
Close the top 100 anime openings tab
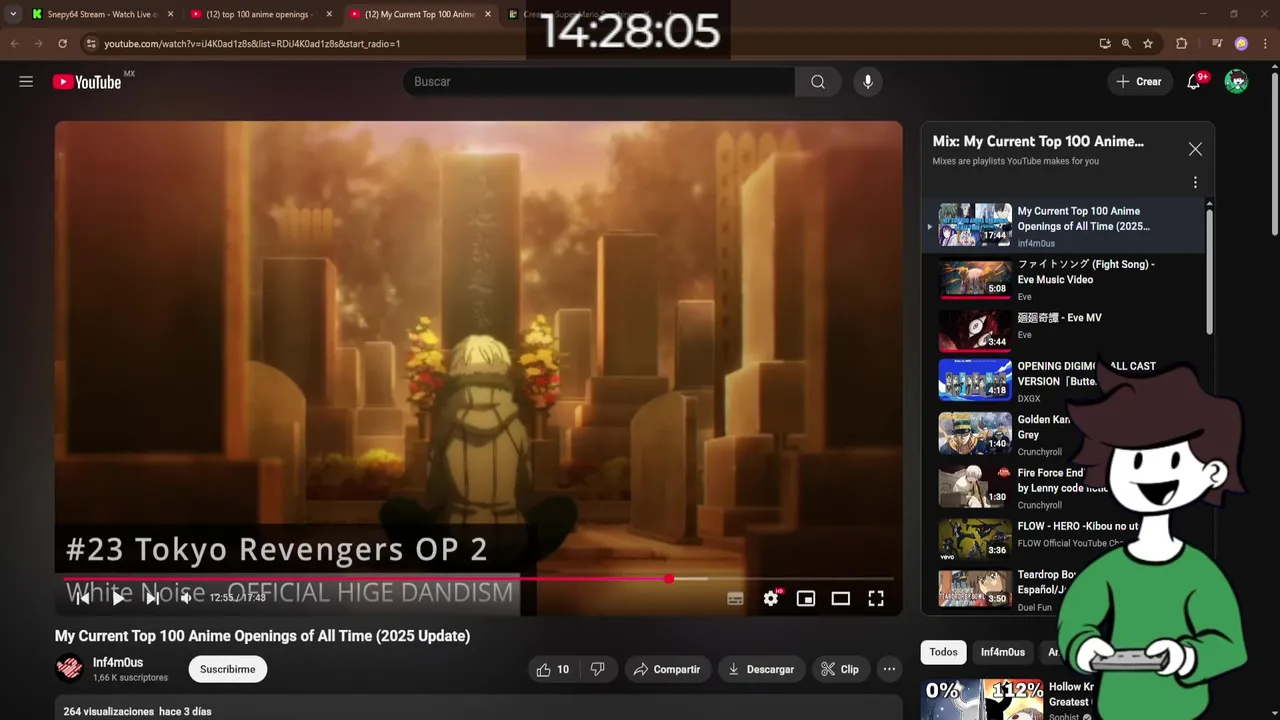[329, 14]
